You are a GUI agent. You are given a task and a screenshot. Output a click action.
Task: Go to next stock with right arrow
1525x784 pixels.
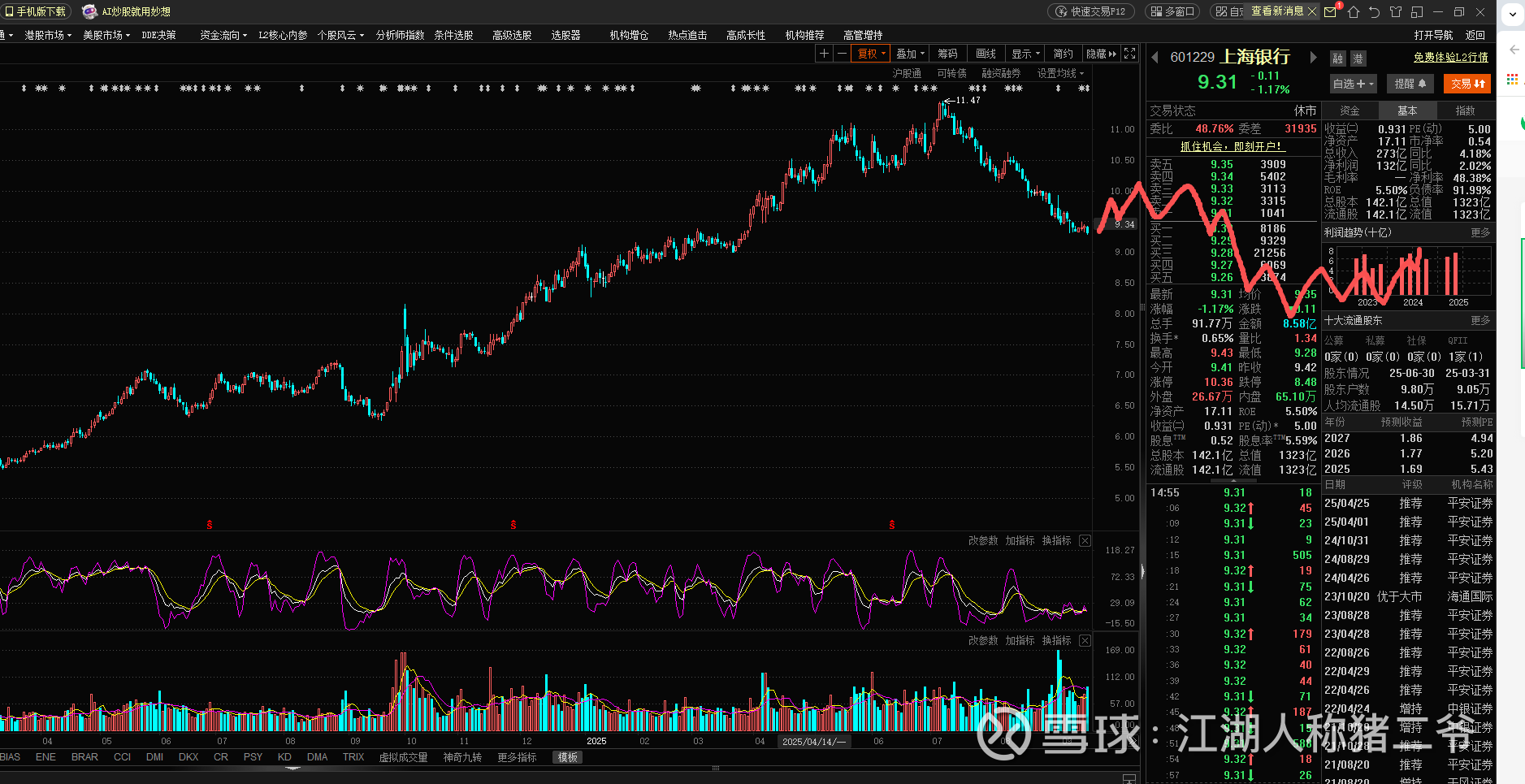coord(1313,57)
